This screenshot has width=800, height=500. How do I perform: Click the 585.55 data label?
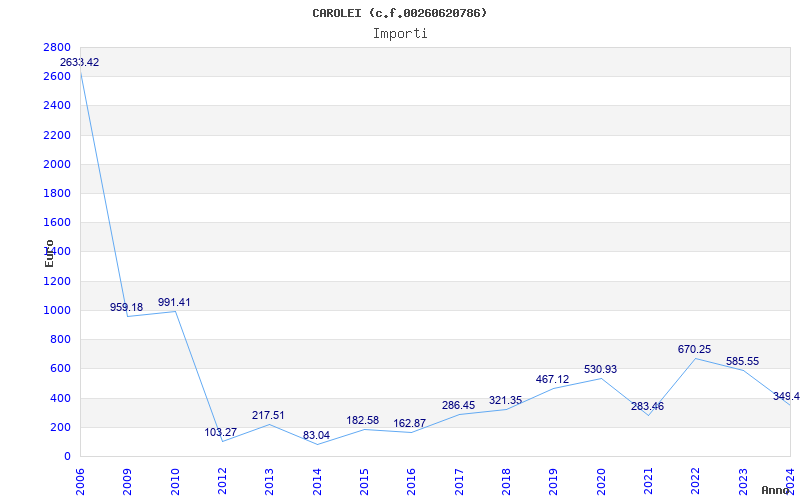pos(742,362)
